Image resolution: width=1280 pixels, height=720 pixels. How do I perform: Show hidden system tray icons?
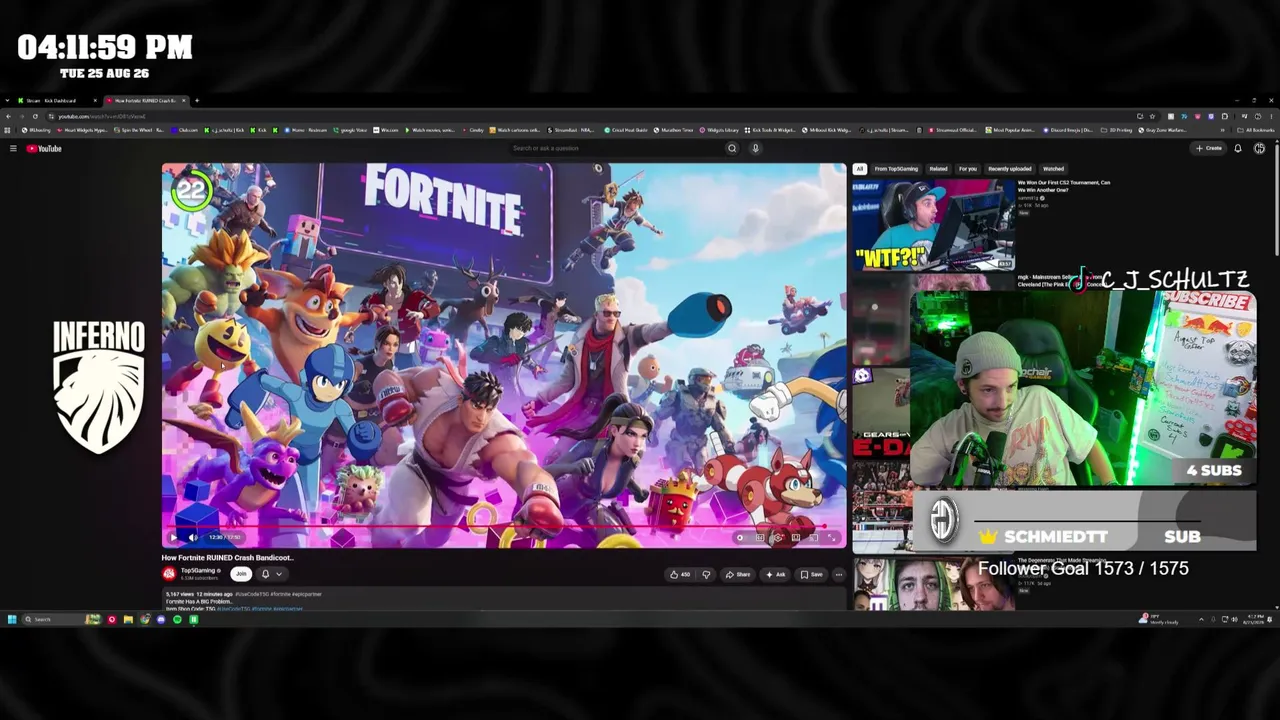pyautogui.click(x=1201, y=620)
